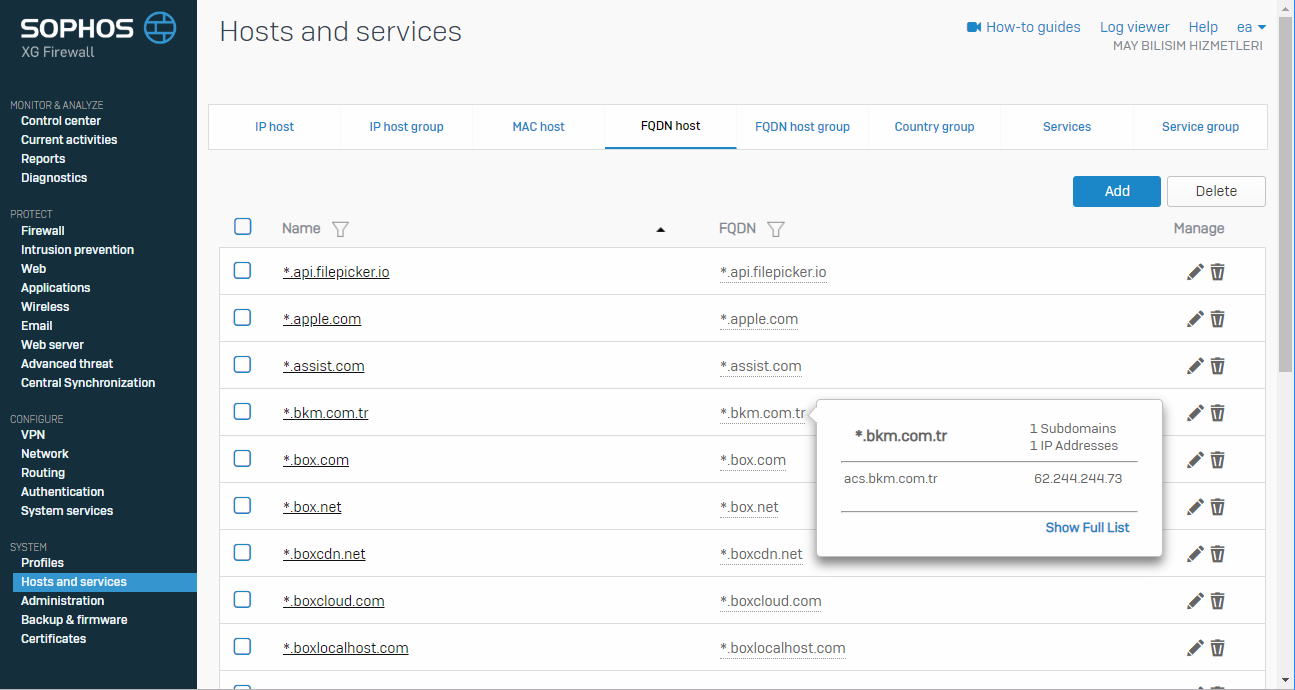Check the box for *.bkm.com.tr row
The width and height of the screenshot is (1295, 690).
point(243,412)
